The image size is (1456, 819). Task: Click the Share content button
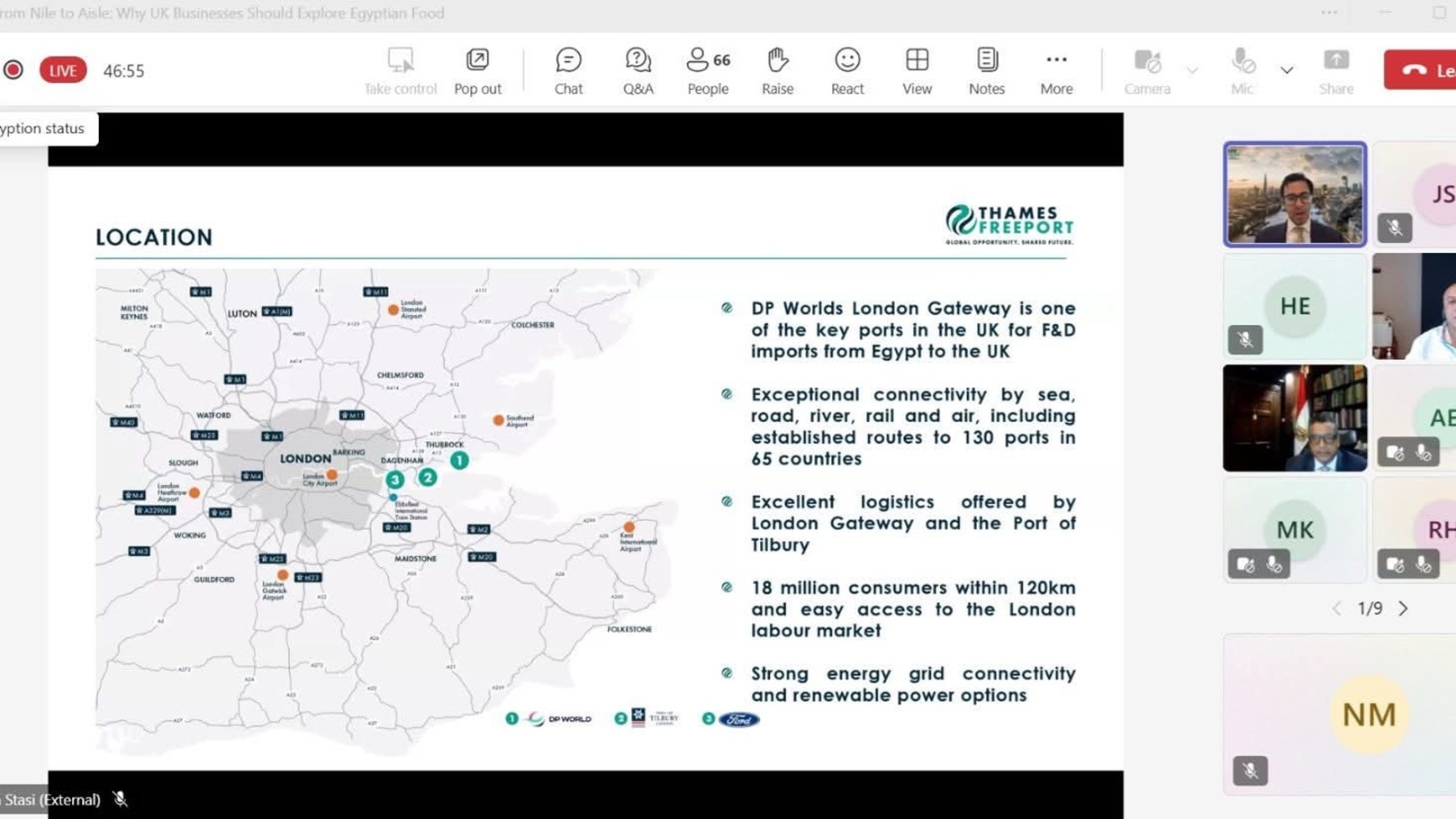(x=1335, y=71)
